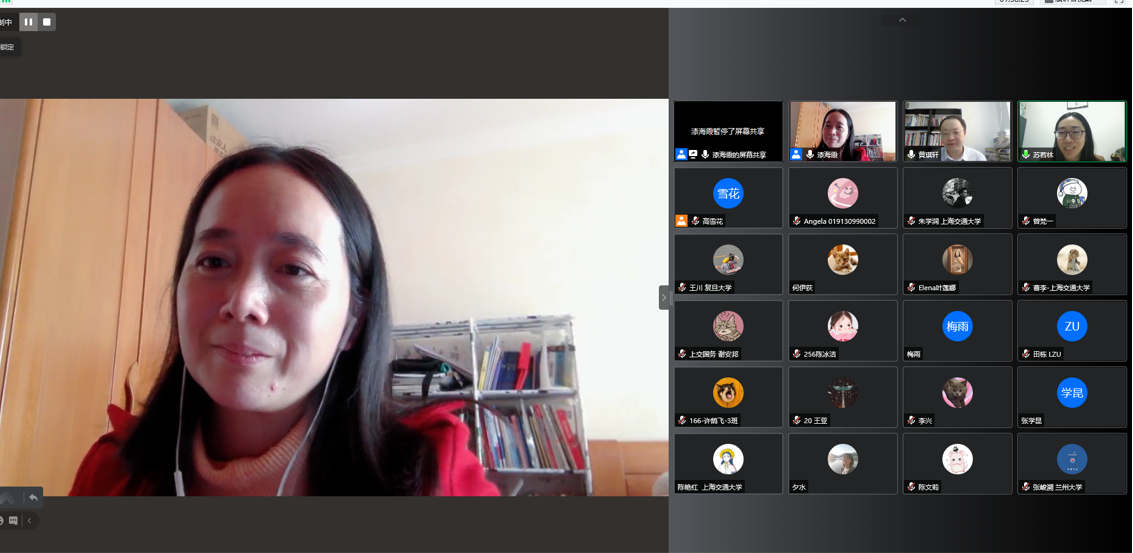Viewport: 1133px width, 553px height.
Task: Click the name label 田栋 LZU
Action: (1047, 354)
